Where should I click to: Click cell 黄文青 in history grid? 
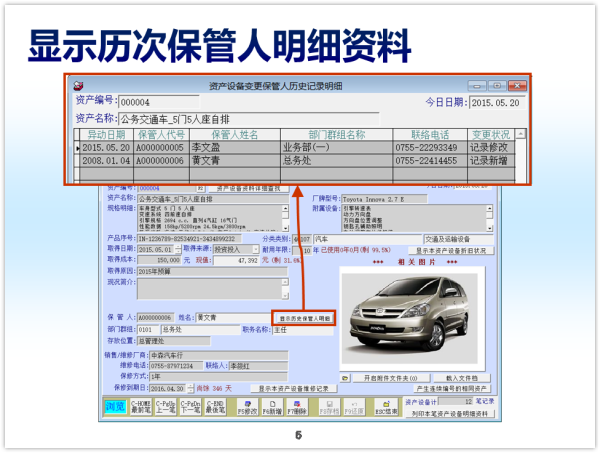pos(235,161)
